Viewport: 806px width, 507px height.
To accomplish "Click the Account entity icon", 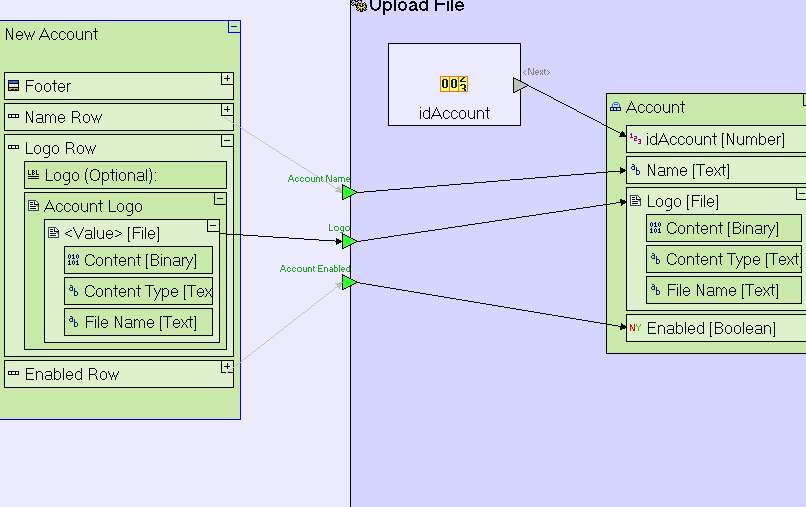I will pos(616,108).
